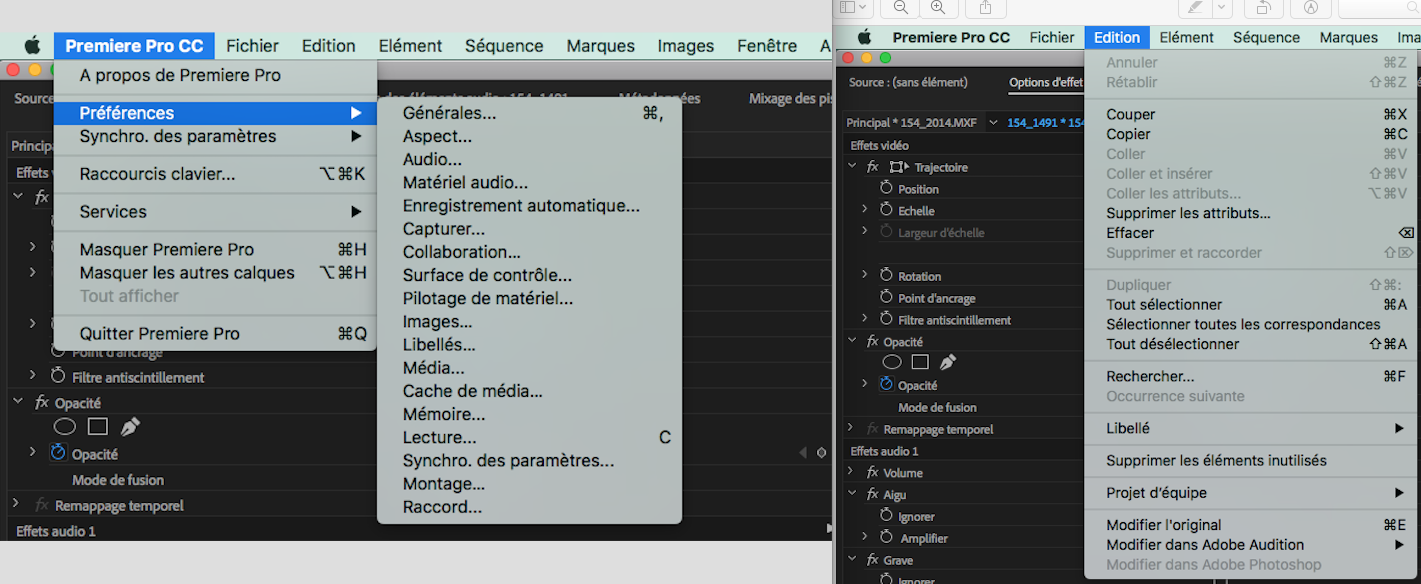Expand the Amplifier property
This screenshot has width=1421, height=584.
[x=865, y=538]
